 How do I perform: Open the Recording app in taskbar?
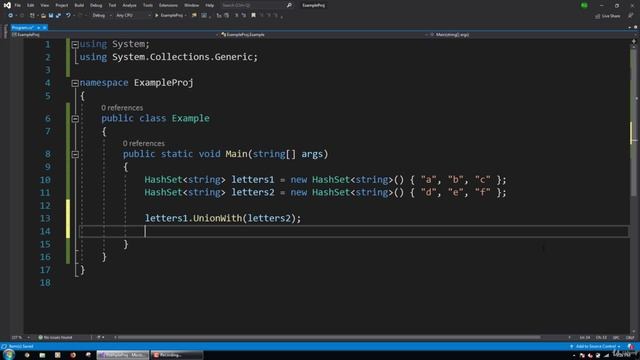tap(176, 355)
